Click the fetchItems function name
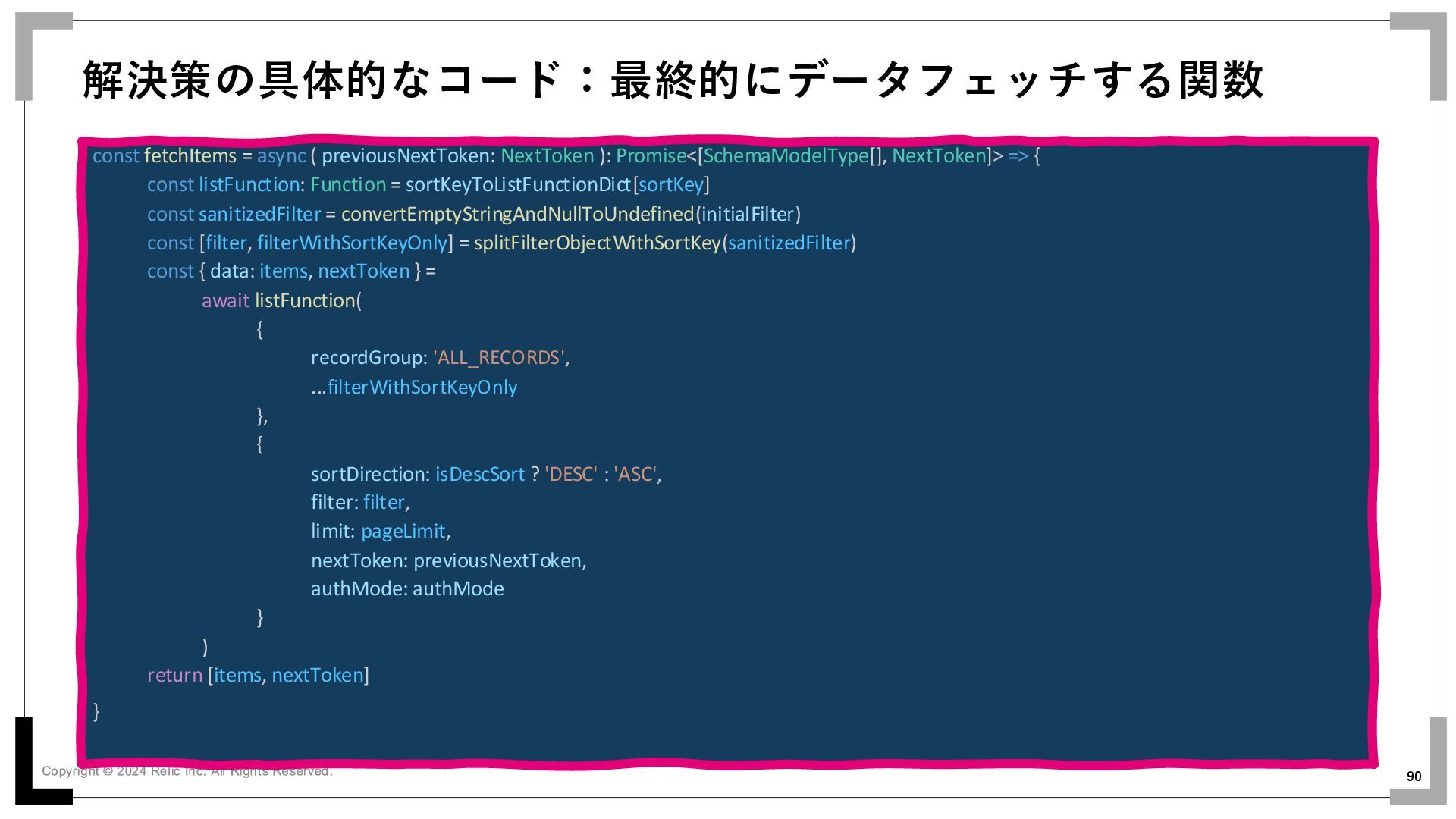 pos(190,156)
